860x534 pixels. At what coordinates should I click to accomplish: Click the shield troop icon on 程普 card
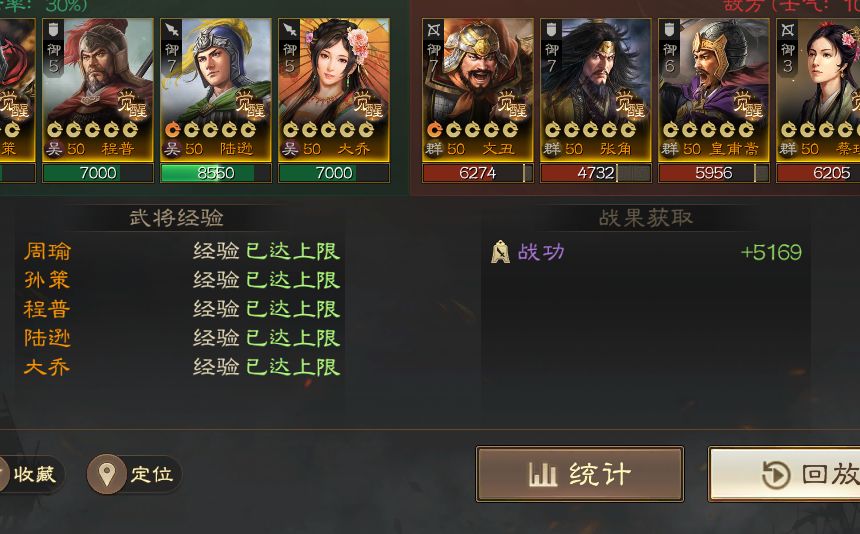pyautogui.click(x=53, y=30)
